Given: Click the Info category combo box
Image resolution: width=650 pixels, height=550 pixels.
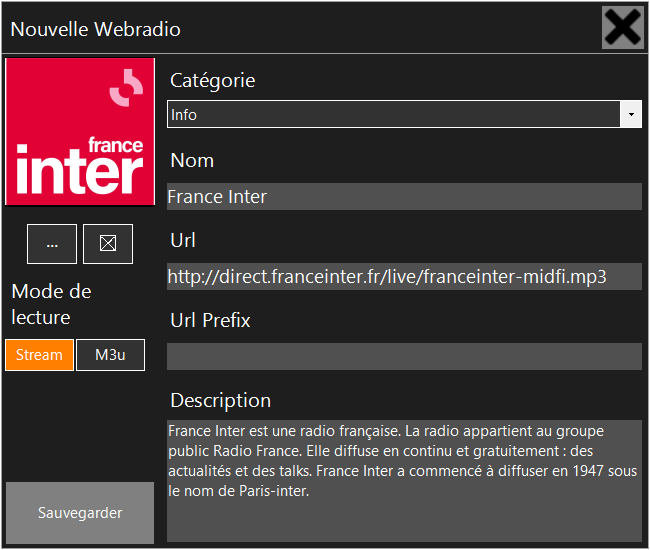Looking at the screenshot, I should pos(404,114).
